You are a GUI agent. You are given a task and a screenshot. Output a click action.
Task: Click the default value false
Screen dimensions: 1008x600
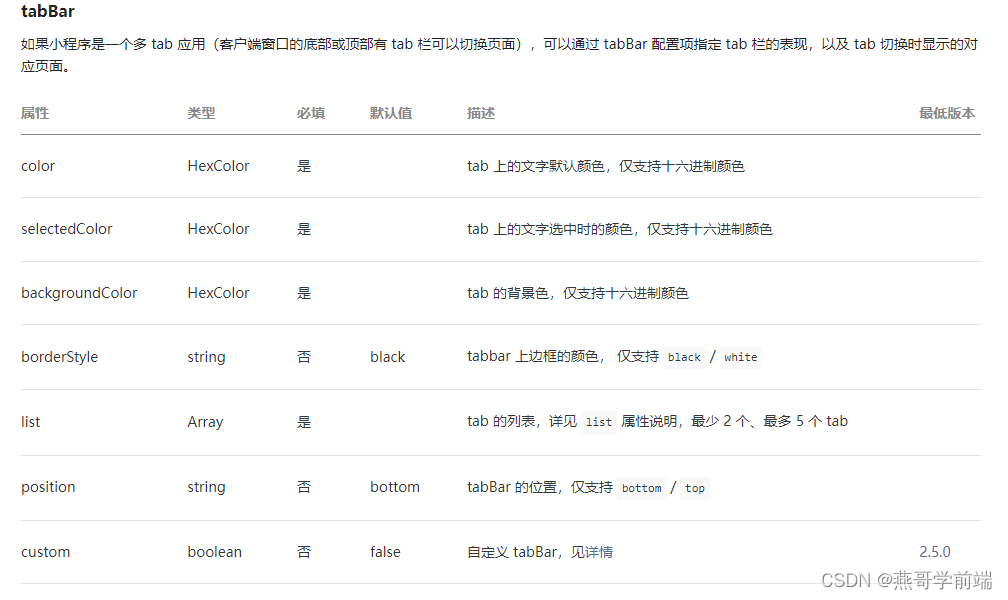pyautogui.click(x=385, y=552)
